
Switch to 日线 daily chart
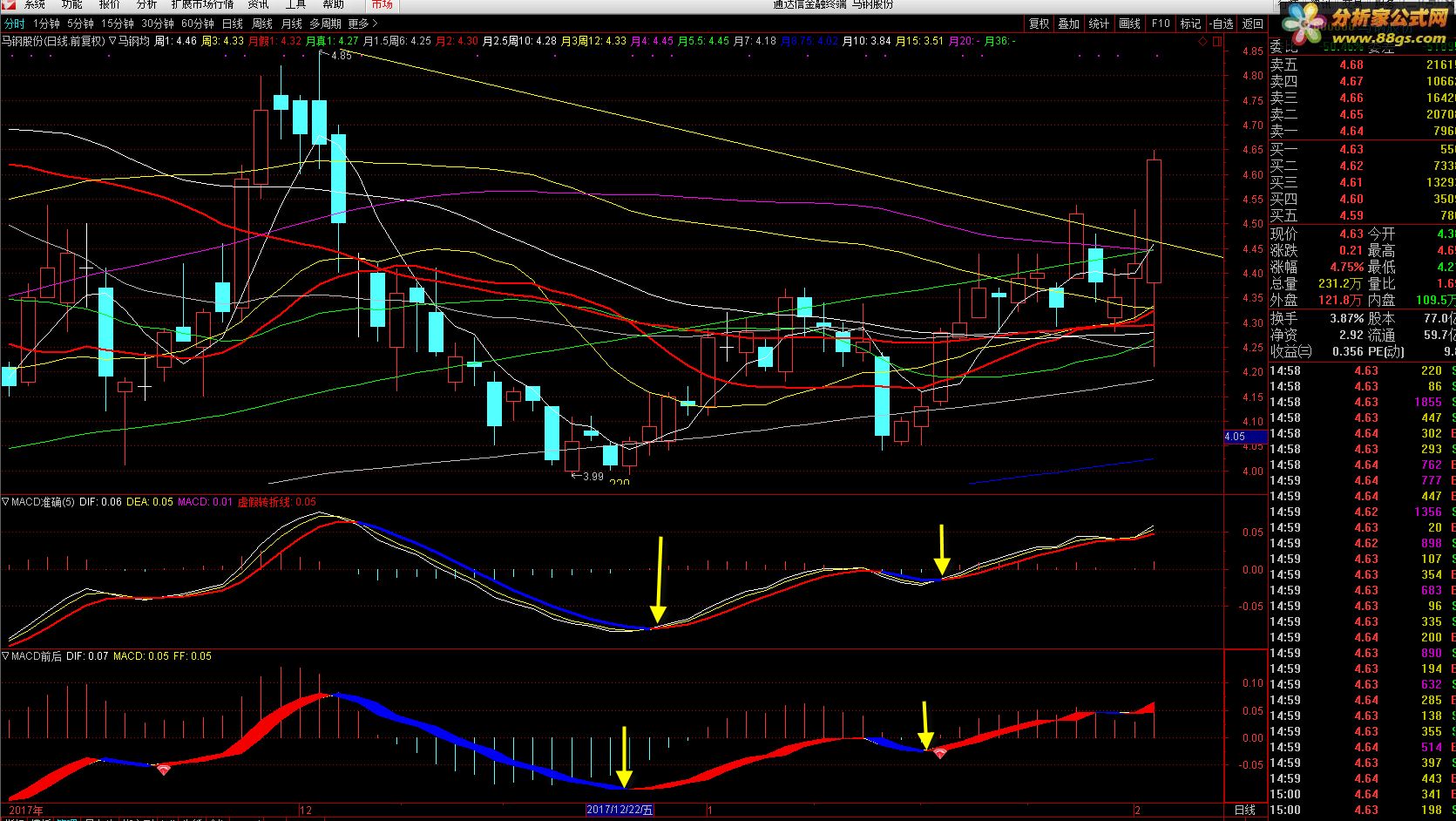click(x=233, y=24)
